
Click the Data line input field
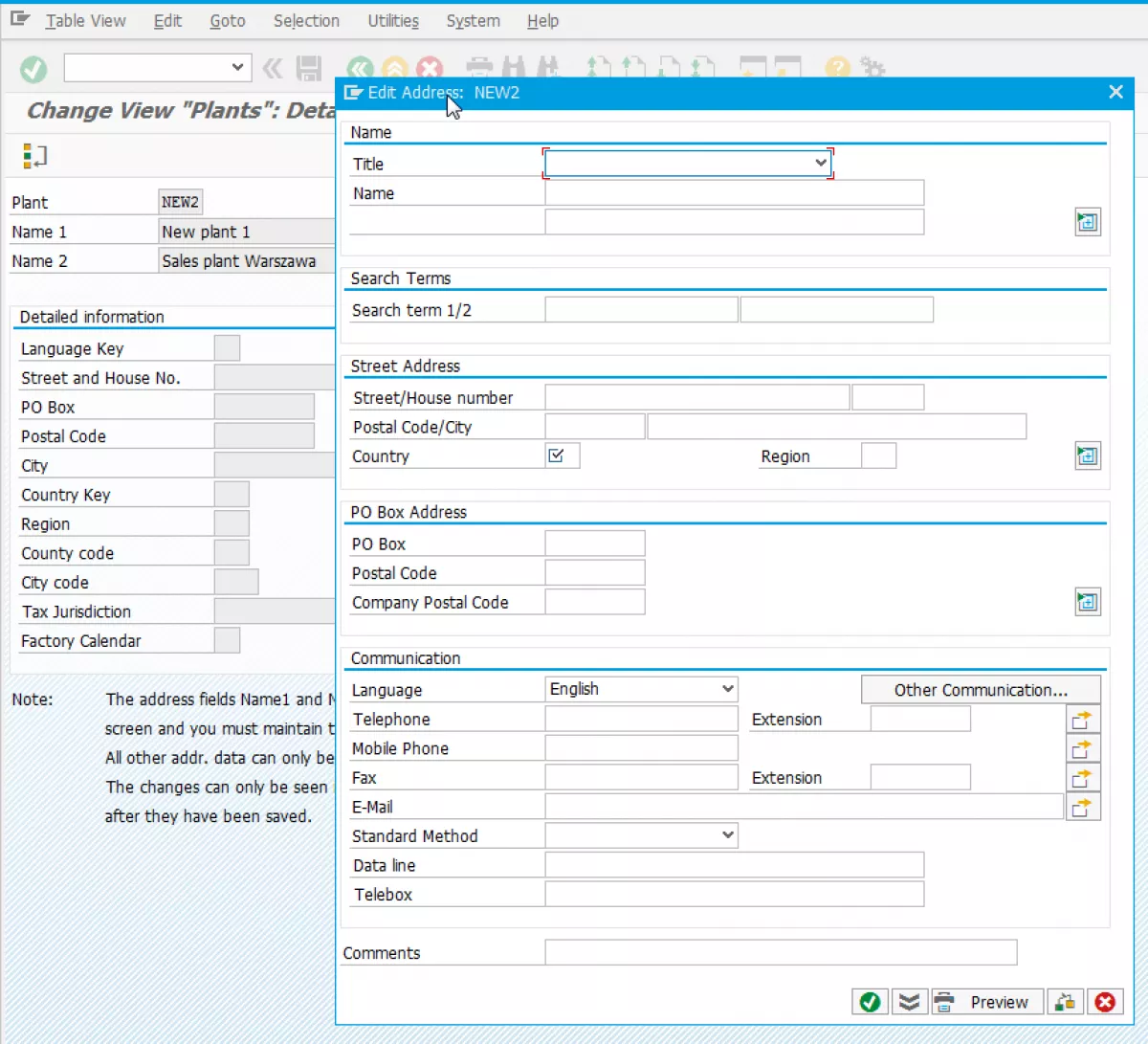tap(735, 865)
